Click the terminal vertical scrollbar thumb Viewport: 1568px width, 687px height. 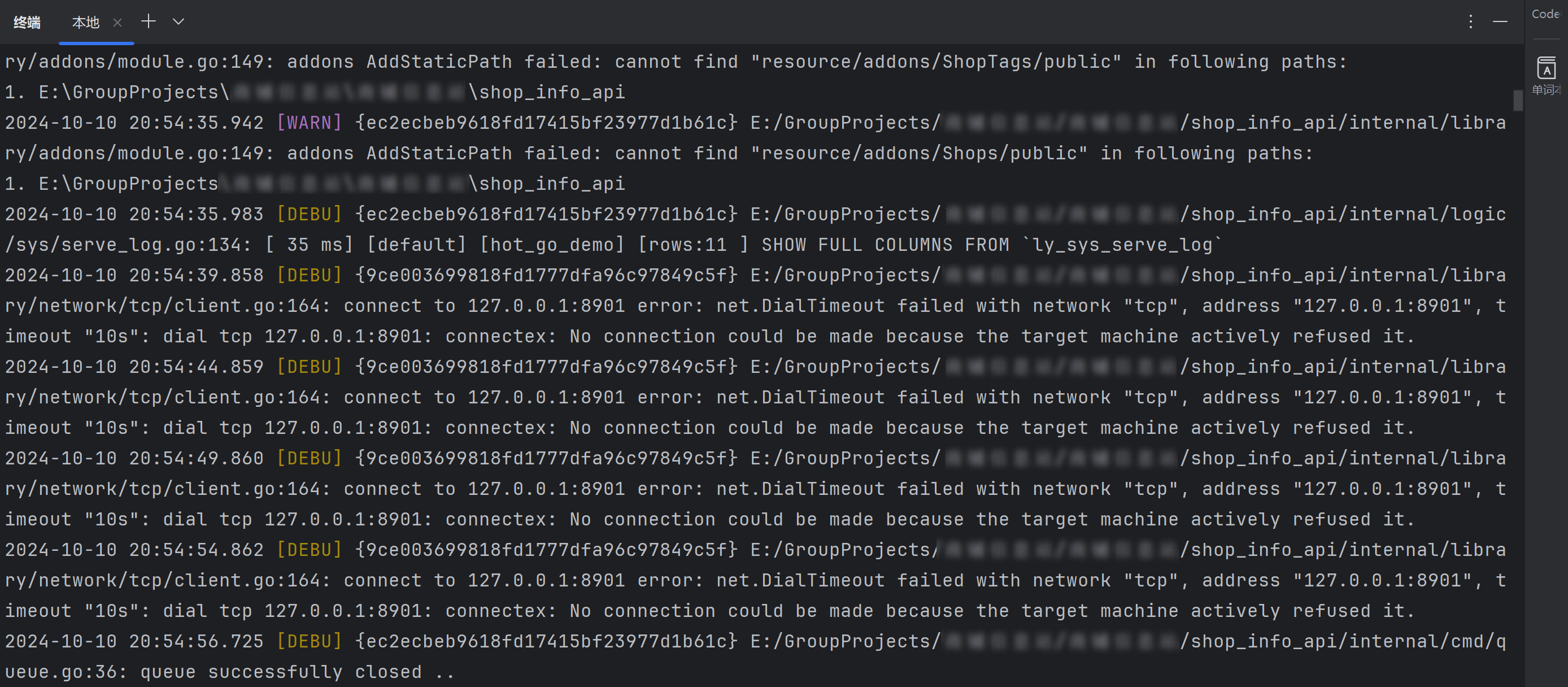tap(1518, 101)
